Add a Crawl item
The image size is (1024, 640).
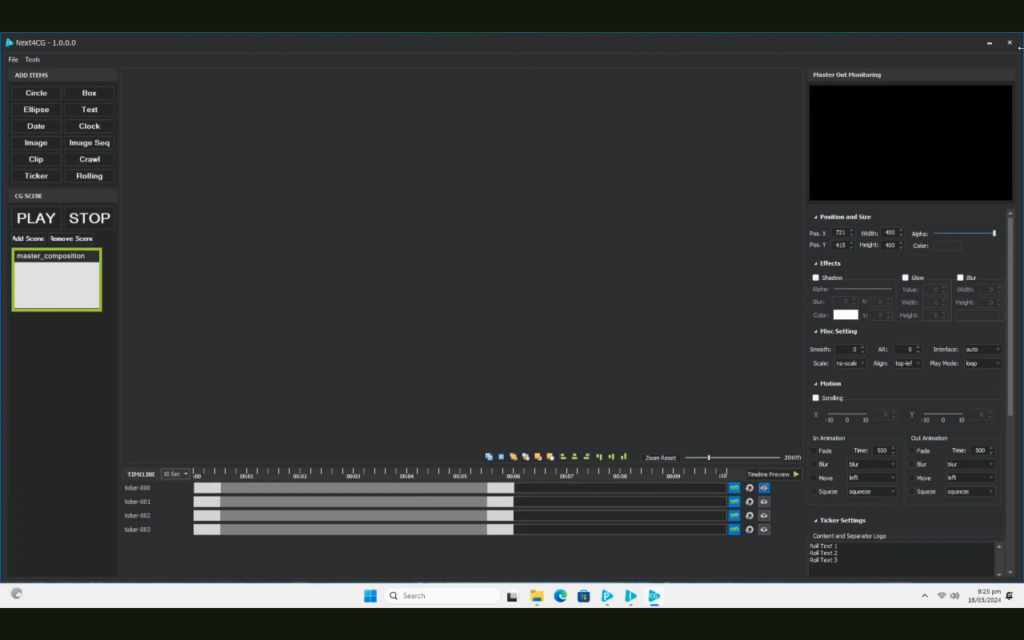click(89, 159)
